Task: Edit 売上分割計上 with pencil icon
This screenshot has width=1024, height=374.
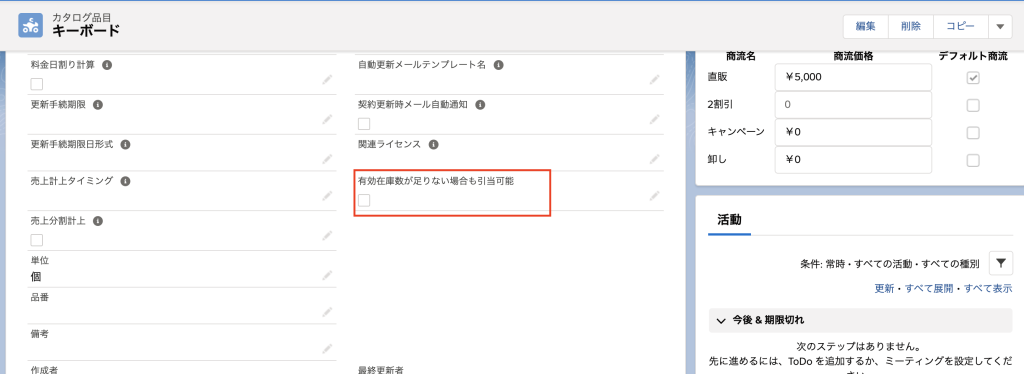Action: pyautogui.click(x=327, y=235)
